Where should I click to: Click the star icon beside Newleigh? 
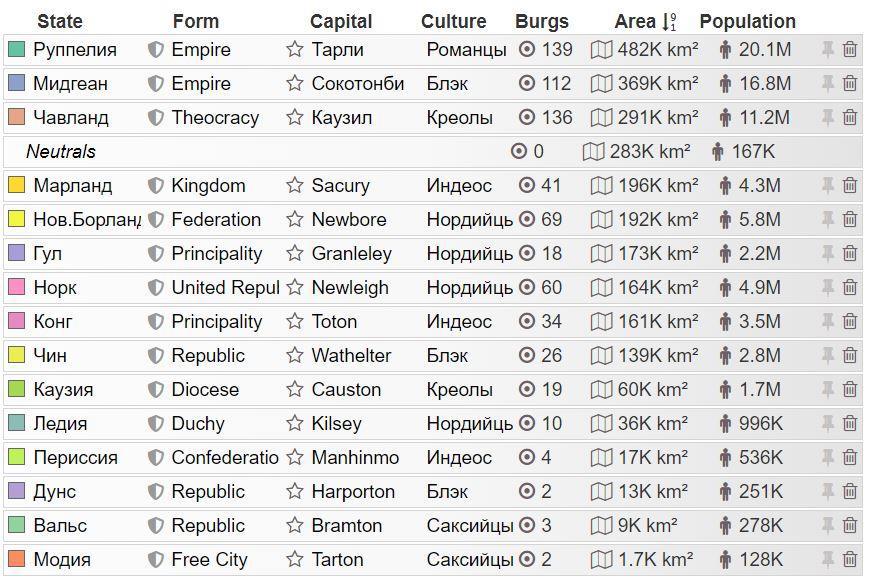[x=294, y=287]
